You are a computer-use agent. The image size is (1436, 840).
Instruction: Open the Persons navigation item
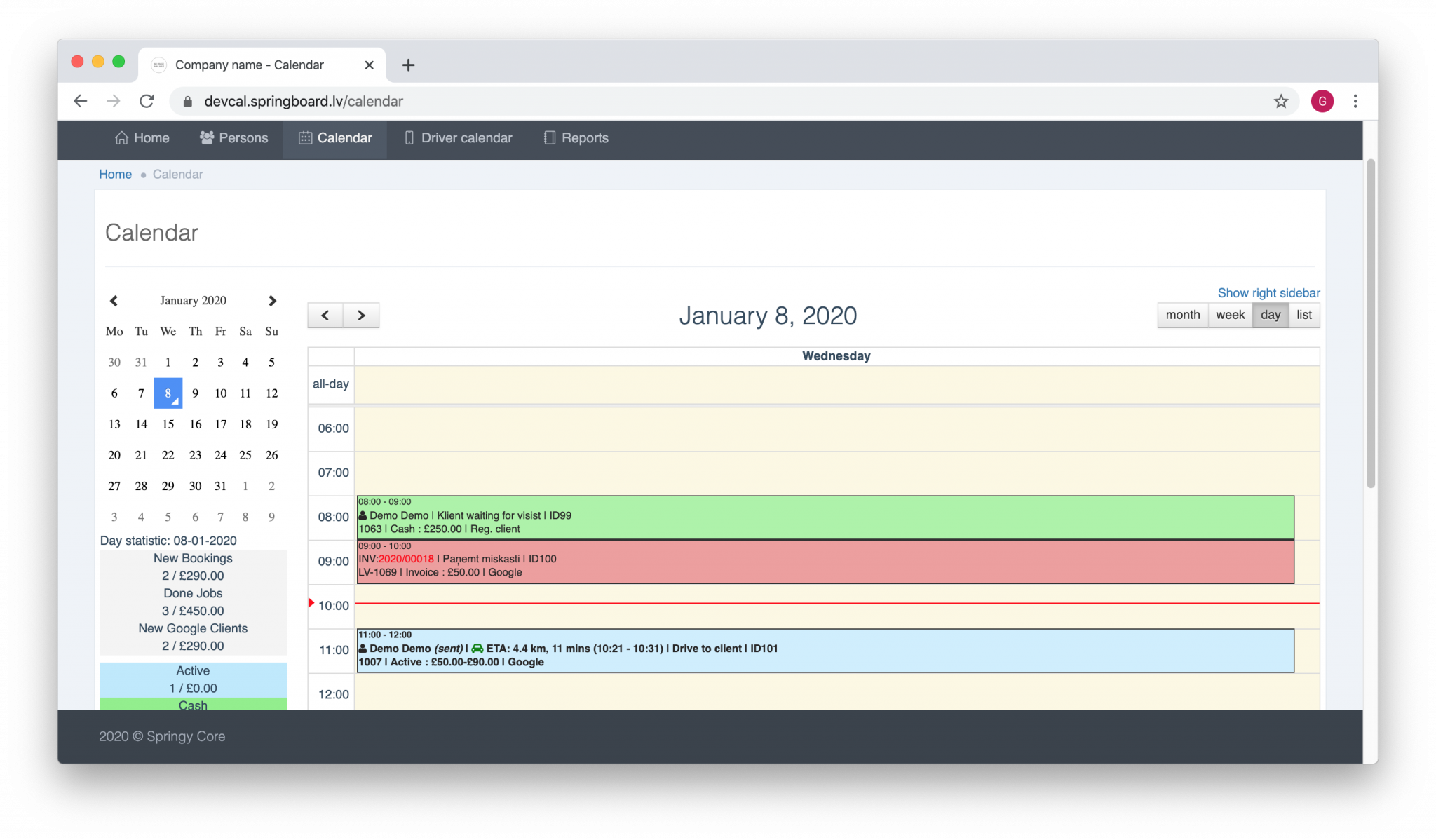233,138
